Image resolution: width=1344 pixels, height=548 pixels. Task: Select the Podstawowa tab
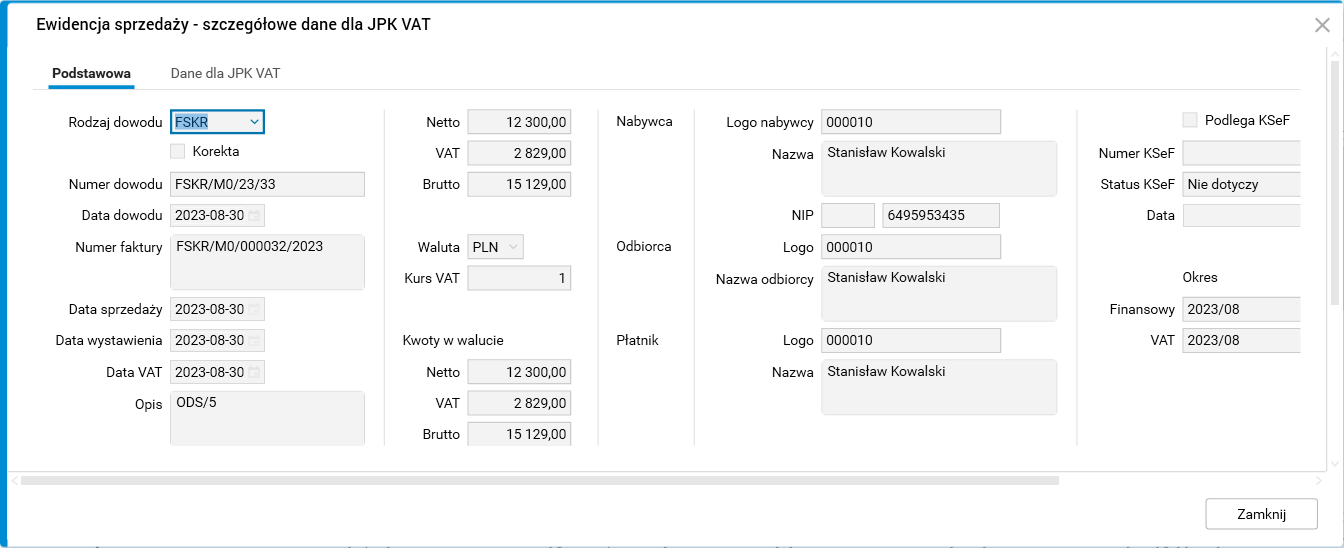pyautogui.click(x=91, y=73)
